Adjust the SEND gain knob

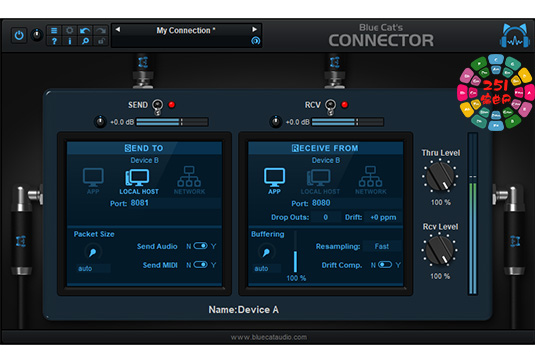point(100,122)
